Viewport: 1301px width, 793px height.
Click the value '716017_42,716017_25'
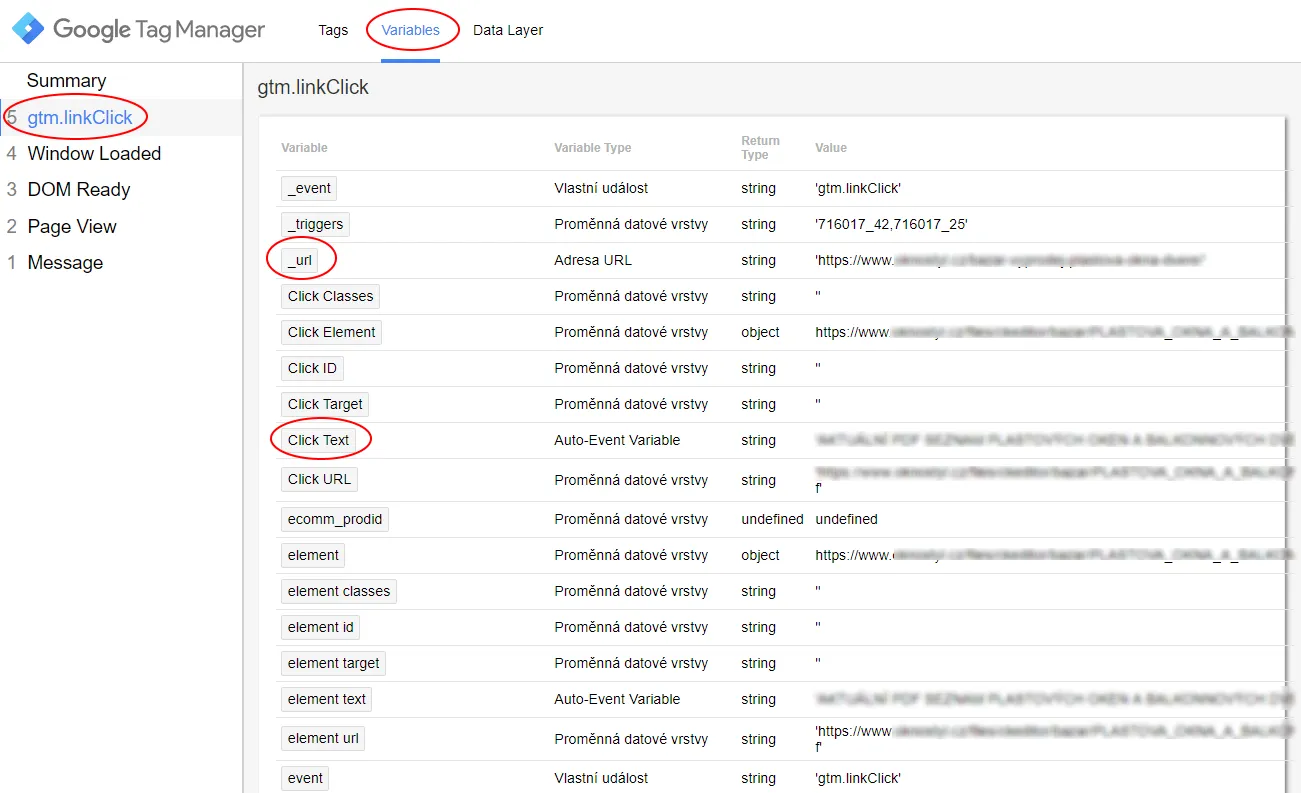click(891, 224)
